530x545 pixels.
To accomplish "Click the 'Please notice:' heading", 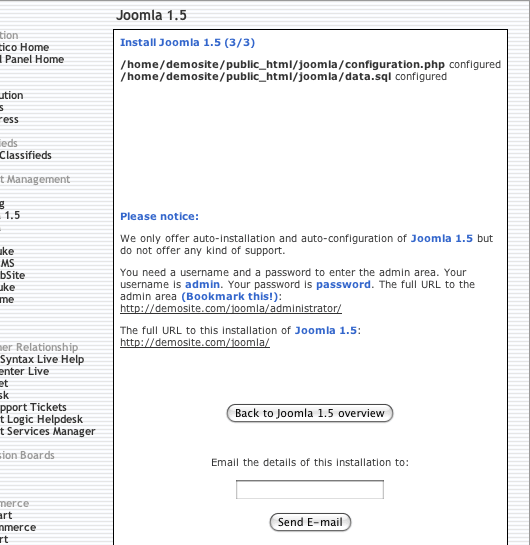I will pyautogui.click(x=160, y=216).
